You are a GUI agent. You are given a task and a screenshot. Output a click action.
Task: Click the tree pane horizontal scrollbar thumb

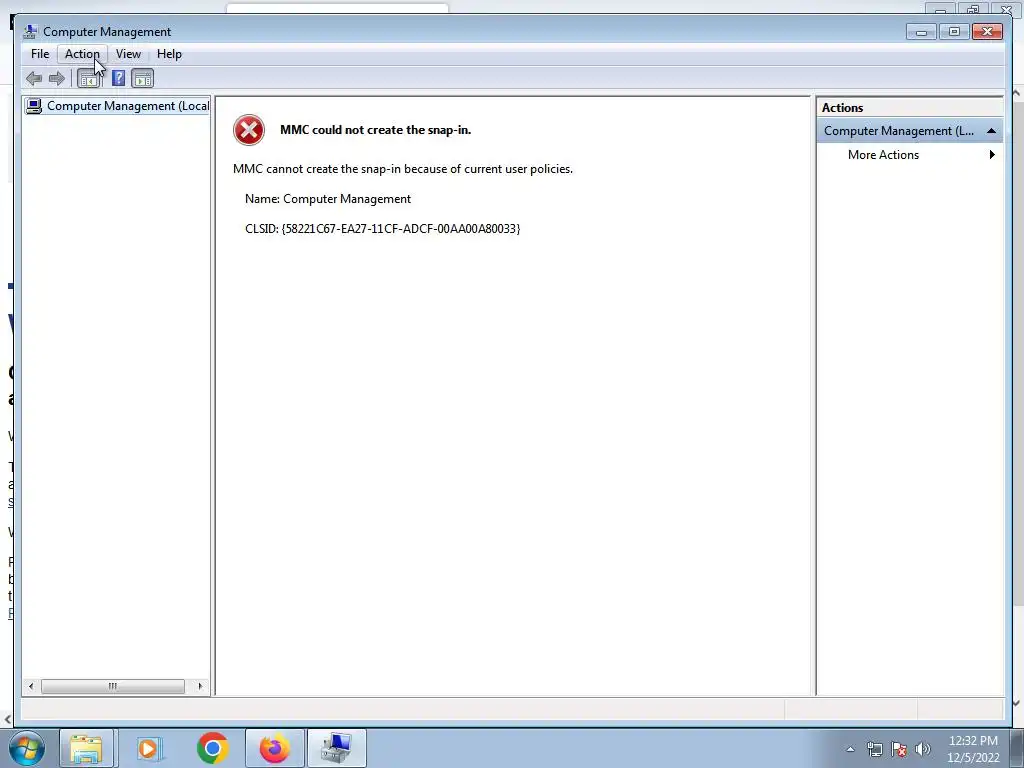point(113,686)
